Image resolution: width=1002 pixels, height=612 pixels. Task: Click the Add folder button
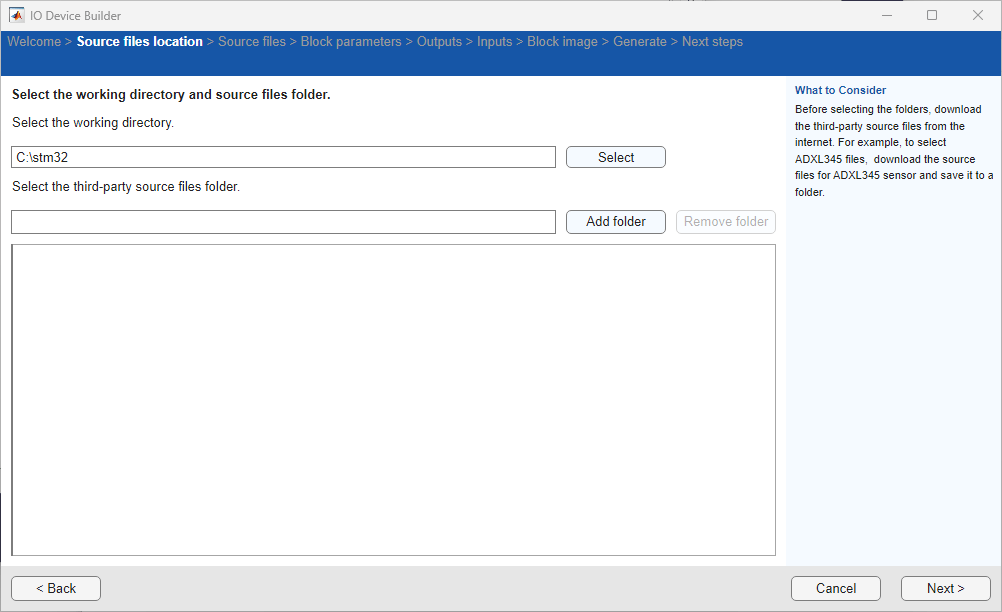(x=615, y=222)
